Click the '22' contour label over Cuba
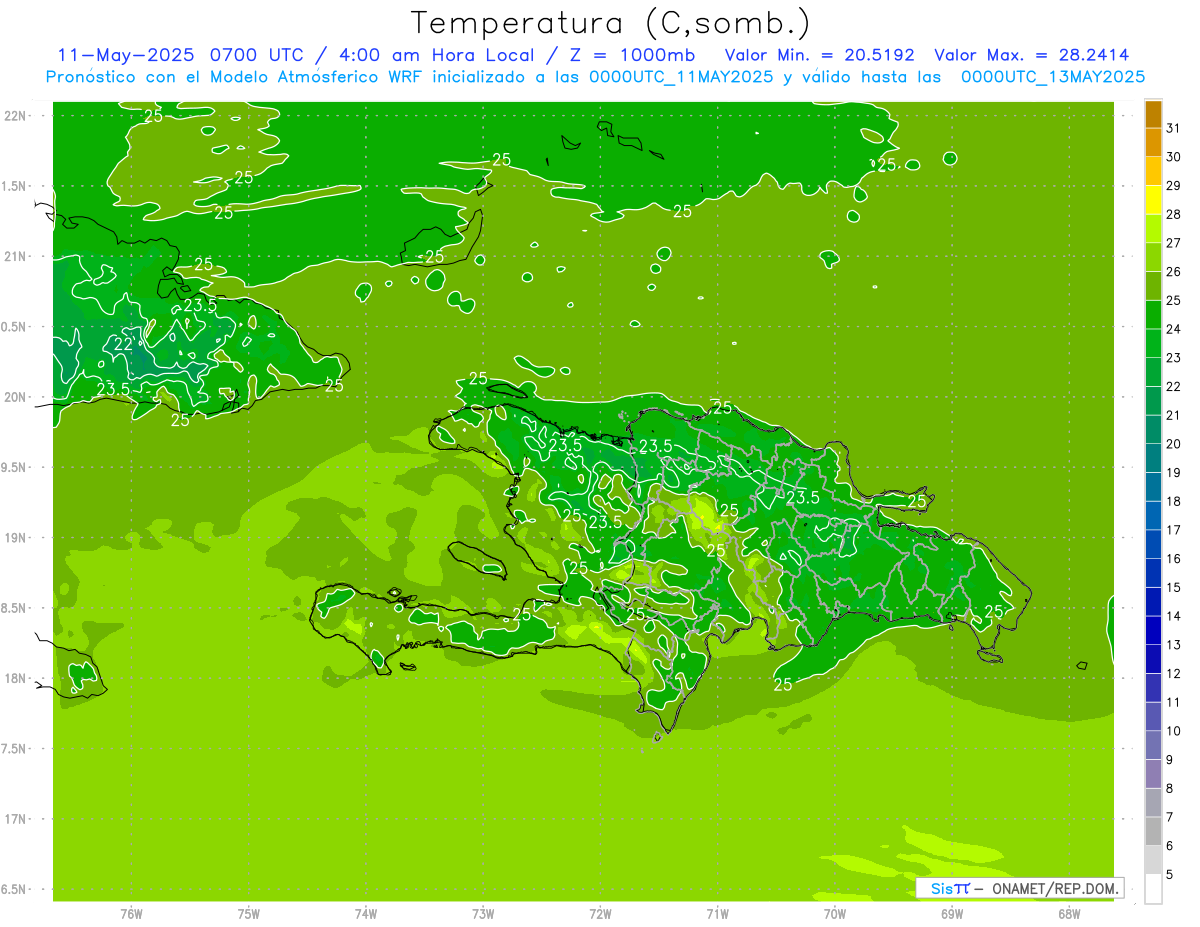This screenshot has height=927, width=1200. pyautogui.click(x=123, y=344)
